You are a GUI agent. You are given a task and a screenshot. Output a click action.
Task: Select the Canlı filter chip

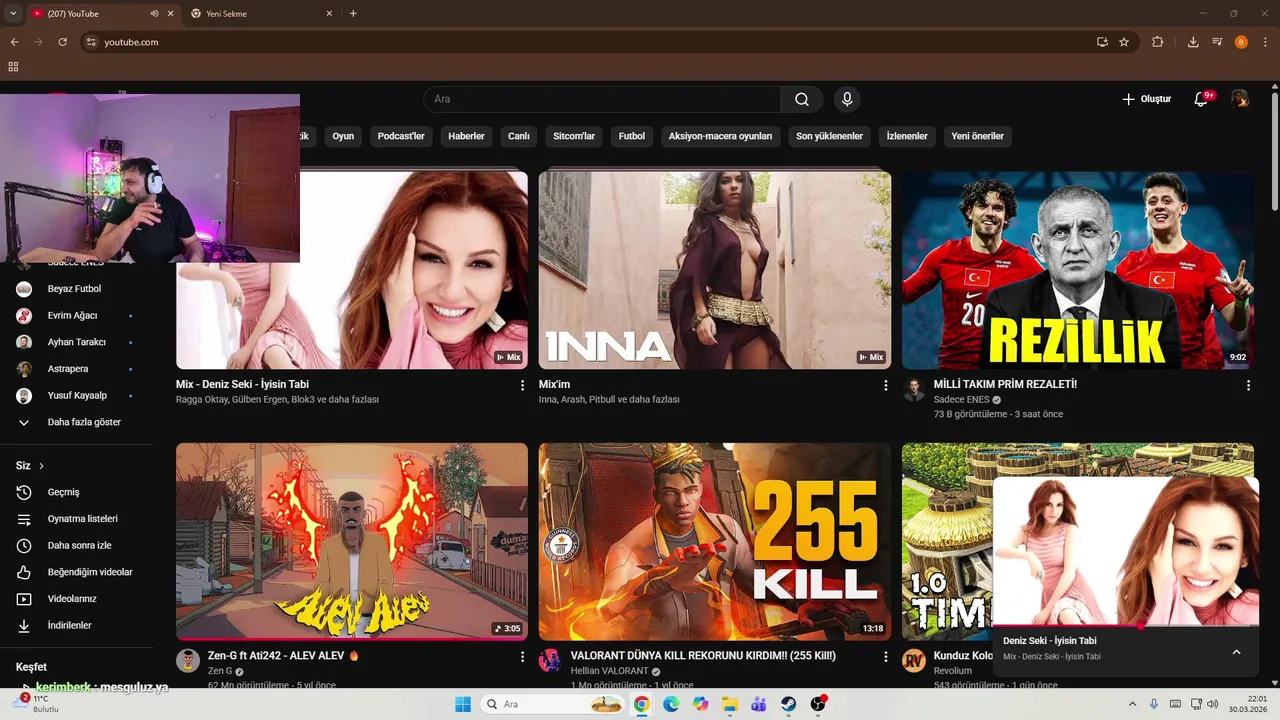[x=518, y=136]
